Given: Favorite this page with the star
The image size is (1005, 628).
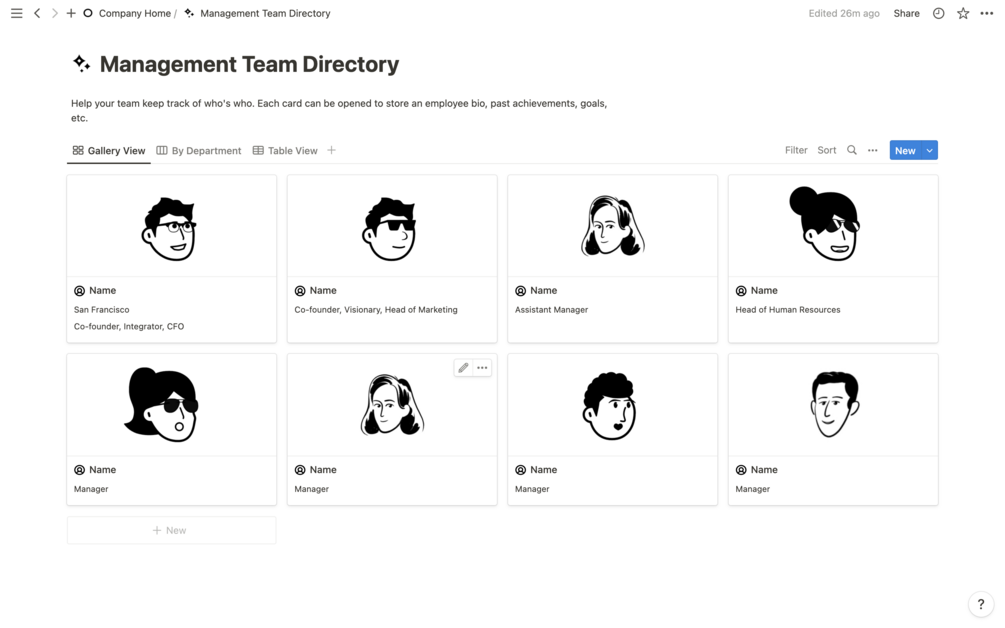Looking at the screenshot, I should coord(963,13).
